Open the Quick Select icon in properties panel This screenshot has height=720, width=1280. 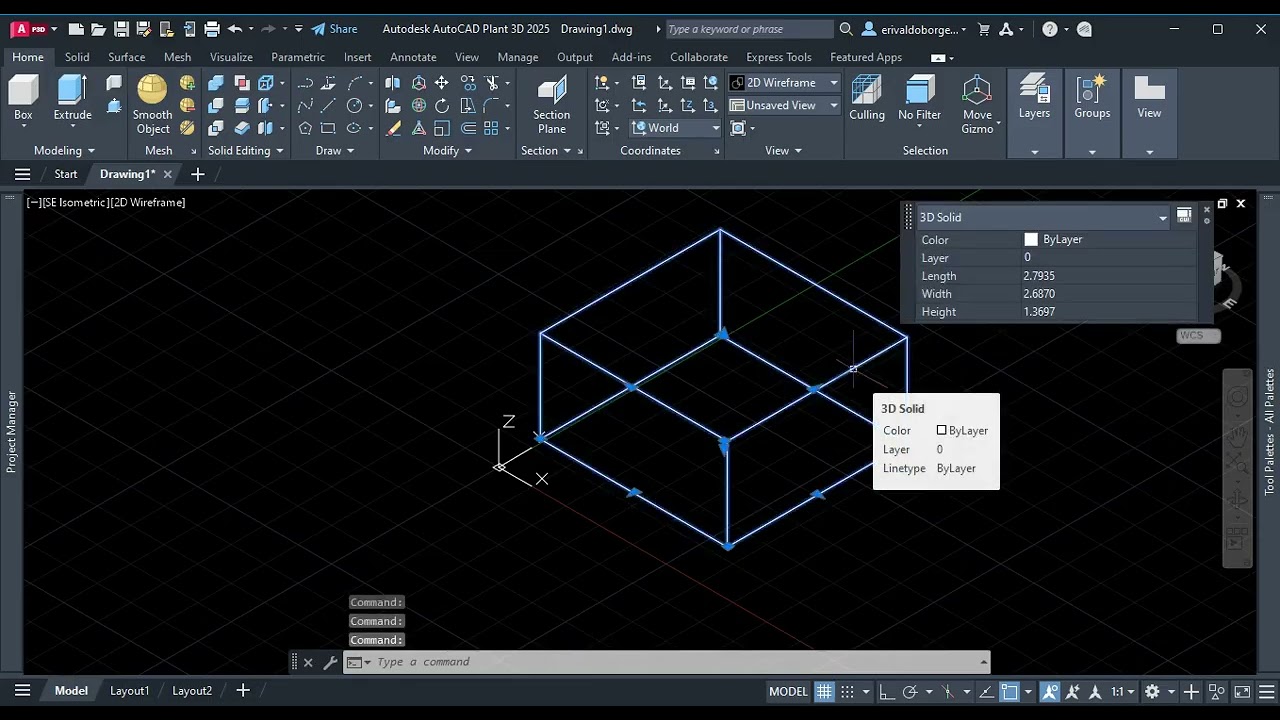point(1184,216)
